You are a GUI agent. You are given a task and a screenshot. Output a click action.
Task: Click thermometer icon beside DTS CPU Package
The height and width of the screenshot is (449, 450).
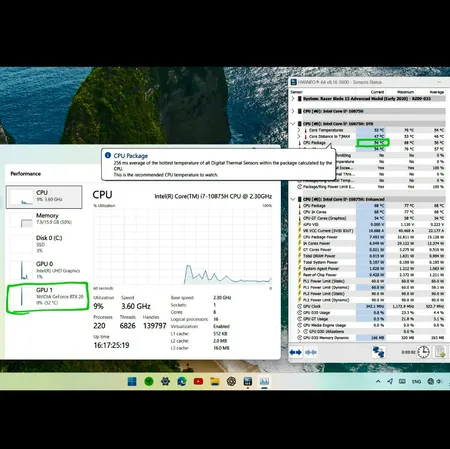(299, 143)
